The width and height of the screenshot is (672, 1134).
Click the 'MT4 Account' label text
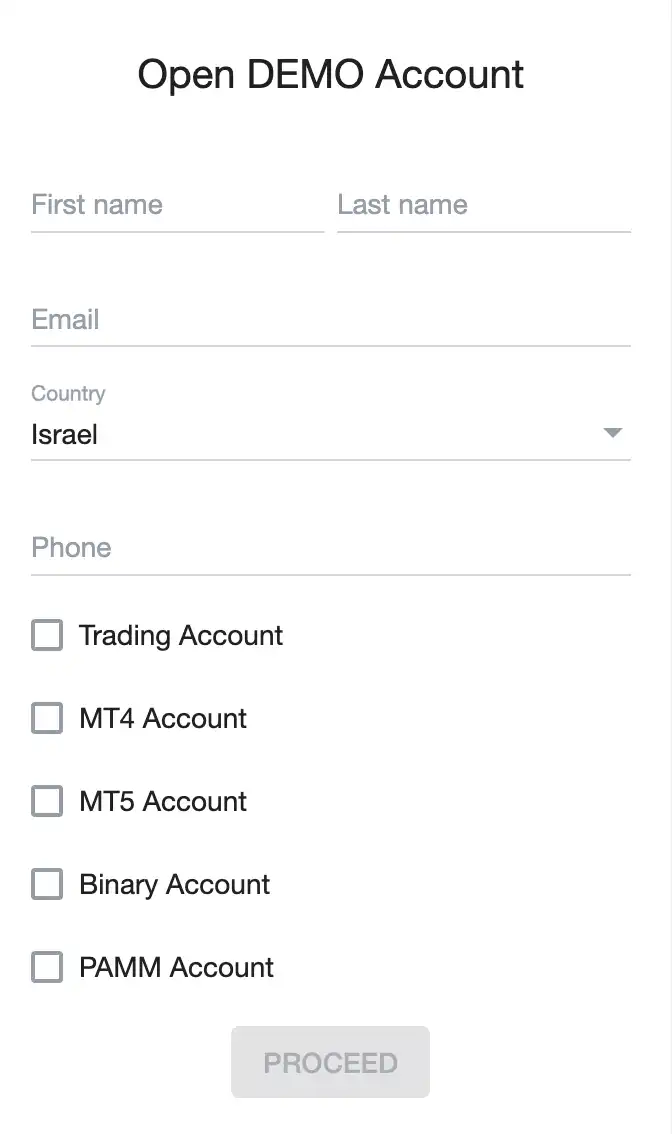[163, 719]
